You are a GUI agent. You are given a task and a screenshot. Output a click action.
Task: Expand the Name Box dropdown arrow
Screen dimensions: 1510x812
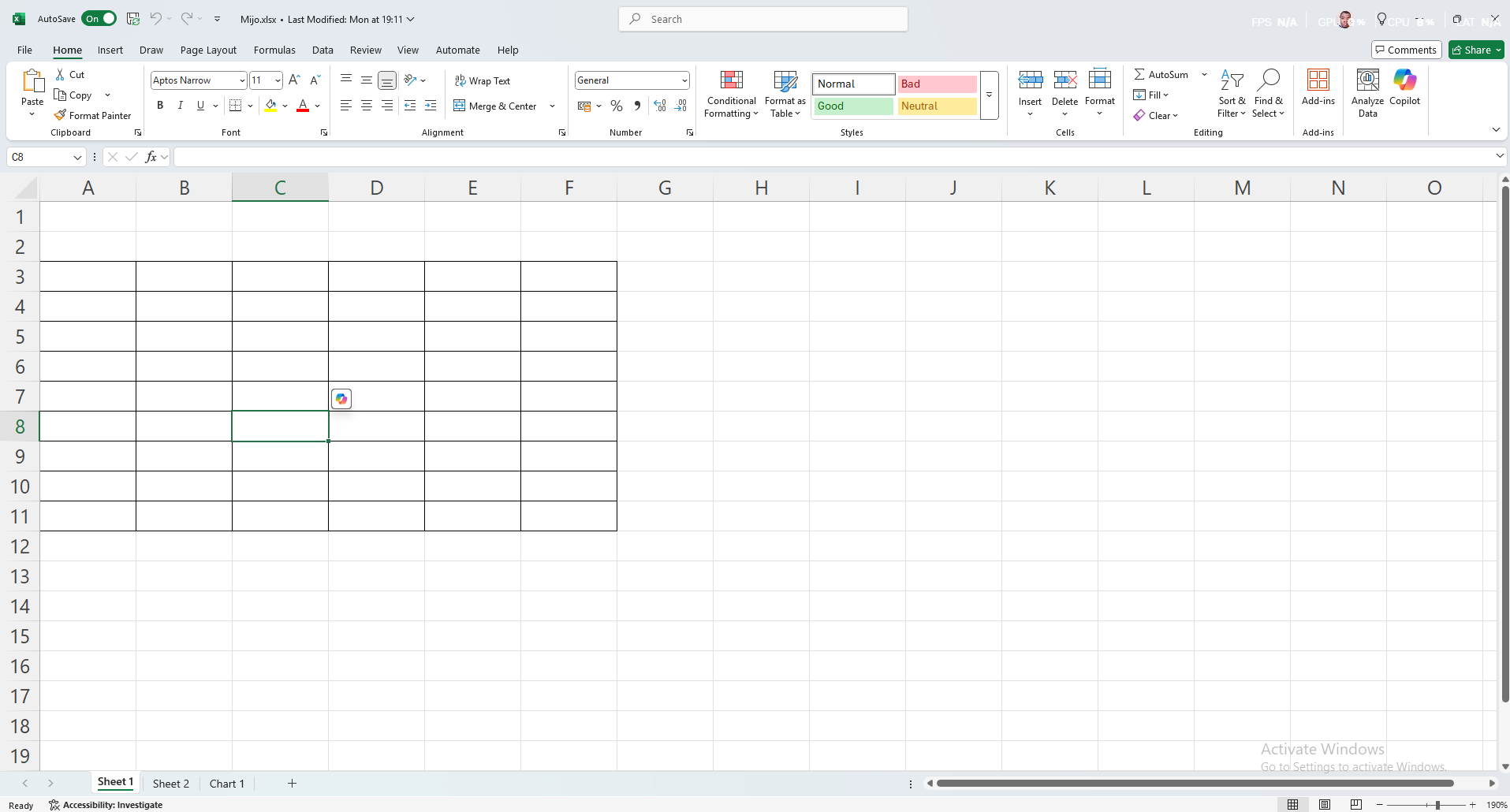(x=77, y=157)
